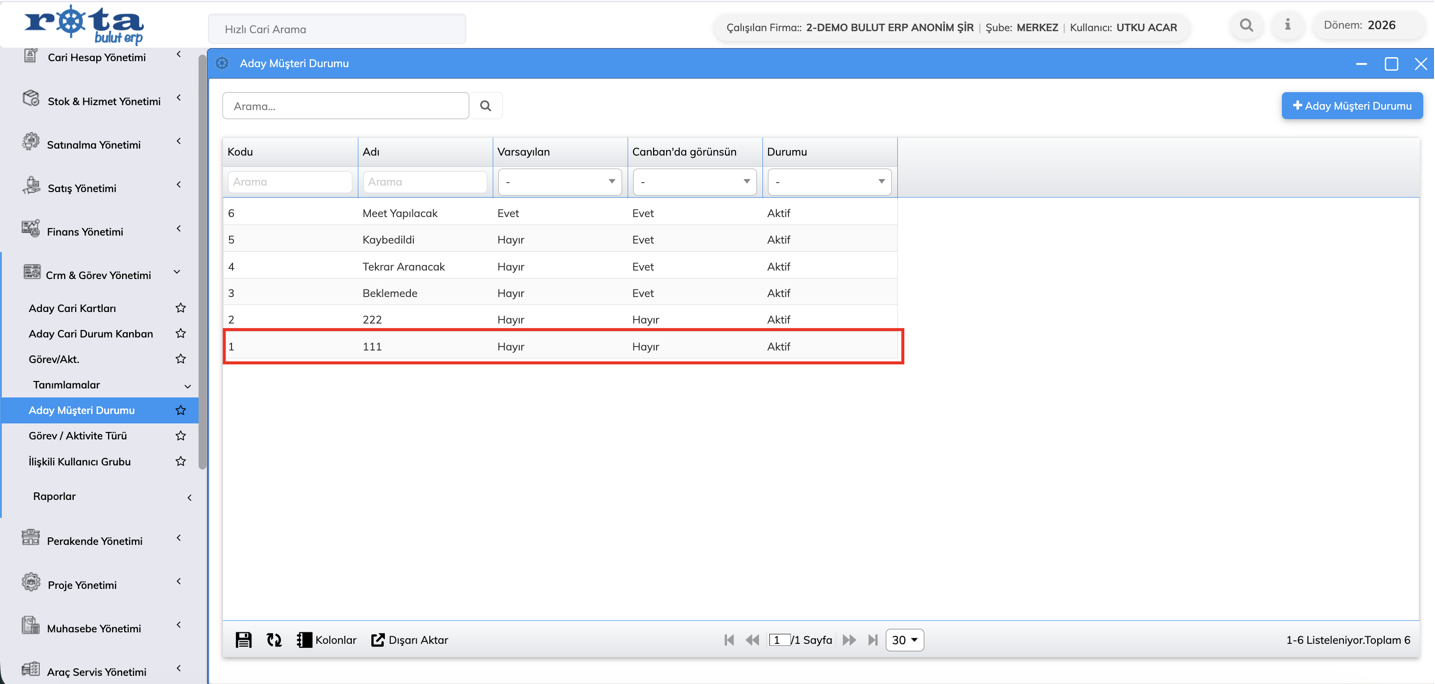Click the Hızlı Cari Arama field
This screenshot has width=1435, height=684.
click(x=337, y=29)
